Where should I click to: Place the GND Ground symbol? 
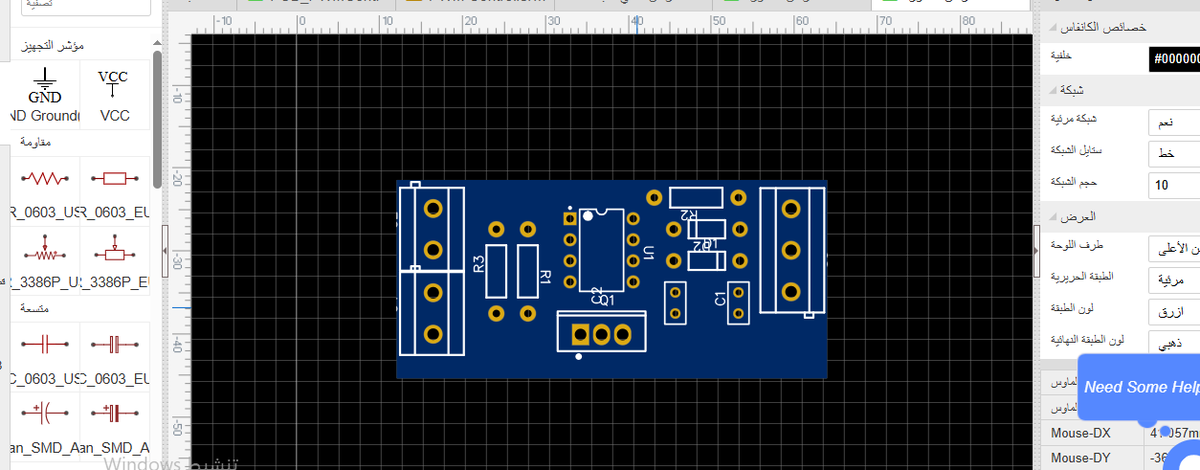click(45, 95)
